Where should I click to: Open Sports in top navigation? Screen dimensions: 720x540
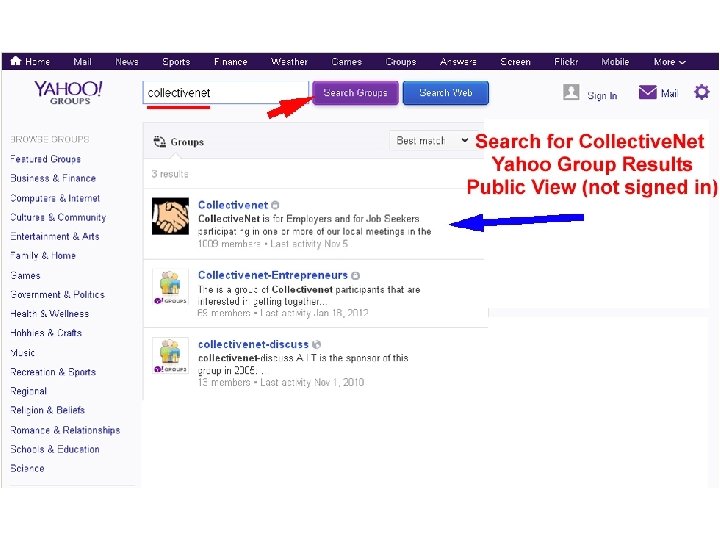click(x=176, y=62)
